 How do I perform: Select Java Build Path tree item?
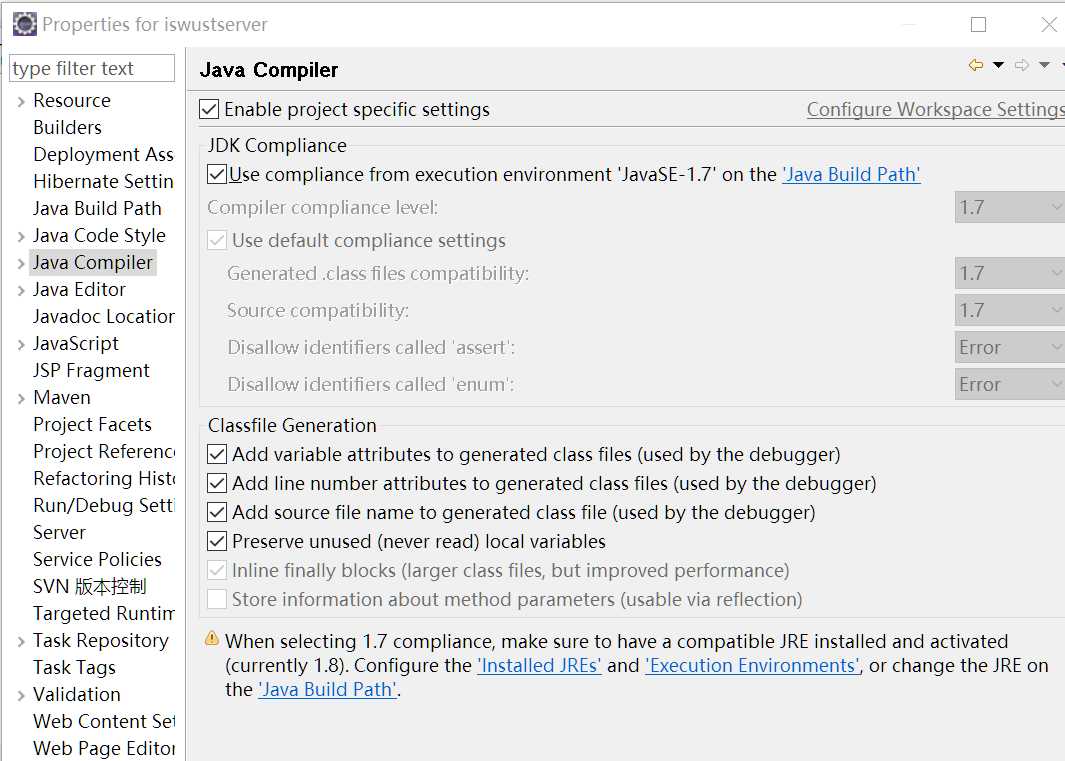coord(97,208)
